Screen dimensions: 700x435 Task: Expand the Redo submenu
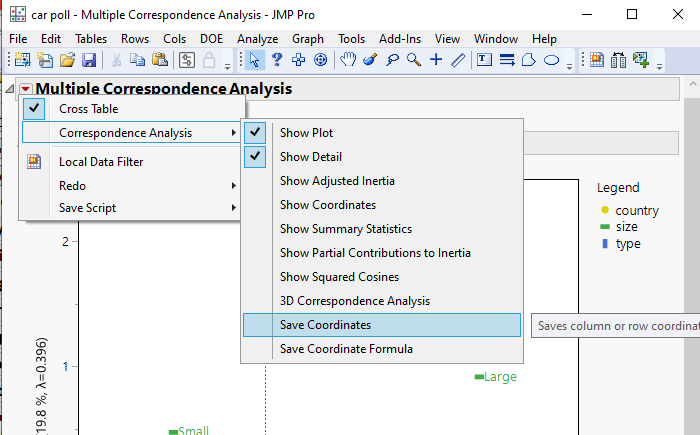[x=72, y=186]
